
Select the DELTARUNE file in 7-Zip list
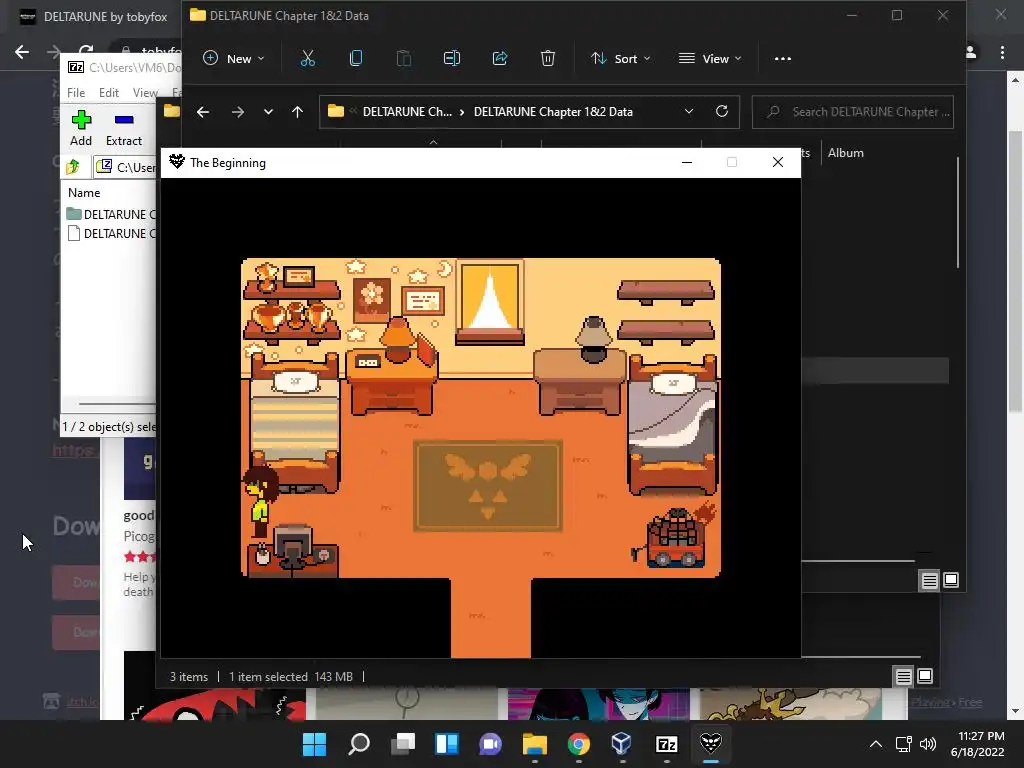[112, 234]
